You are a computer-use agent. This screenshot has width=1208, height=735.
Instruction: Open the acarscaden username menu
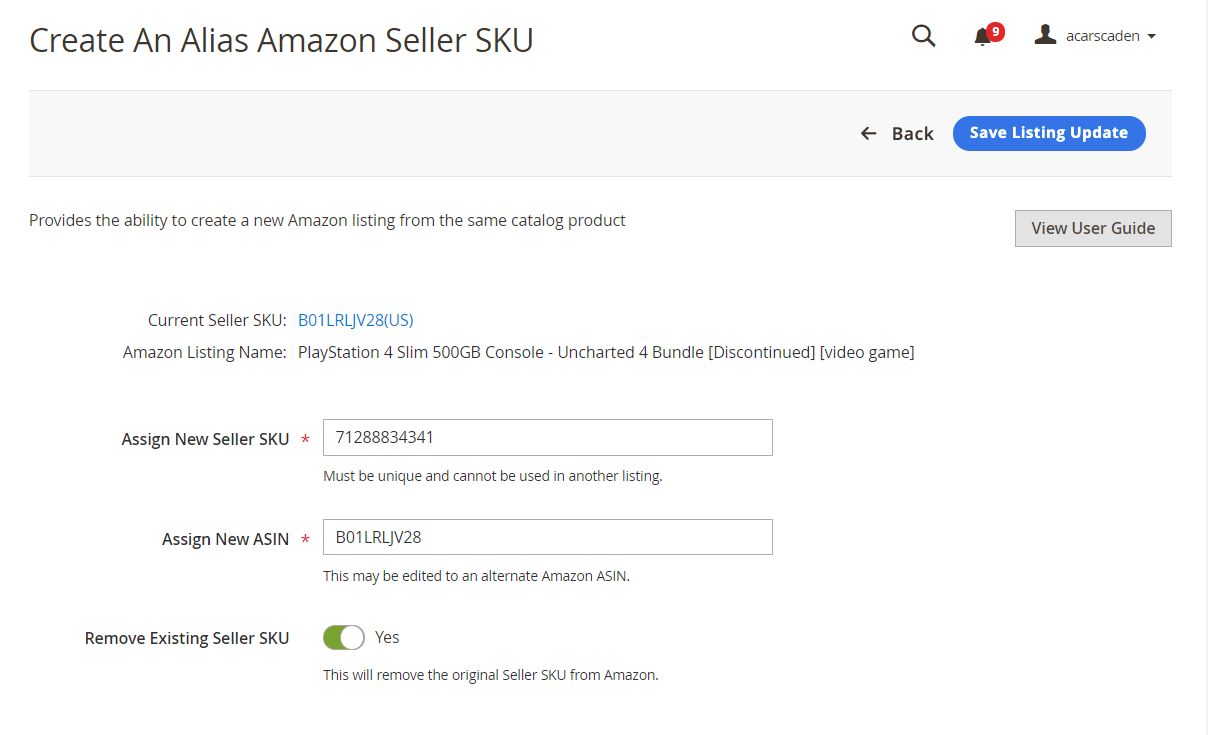point(1103,36)
